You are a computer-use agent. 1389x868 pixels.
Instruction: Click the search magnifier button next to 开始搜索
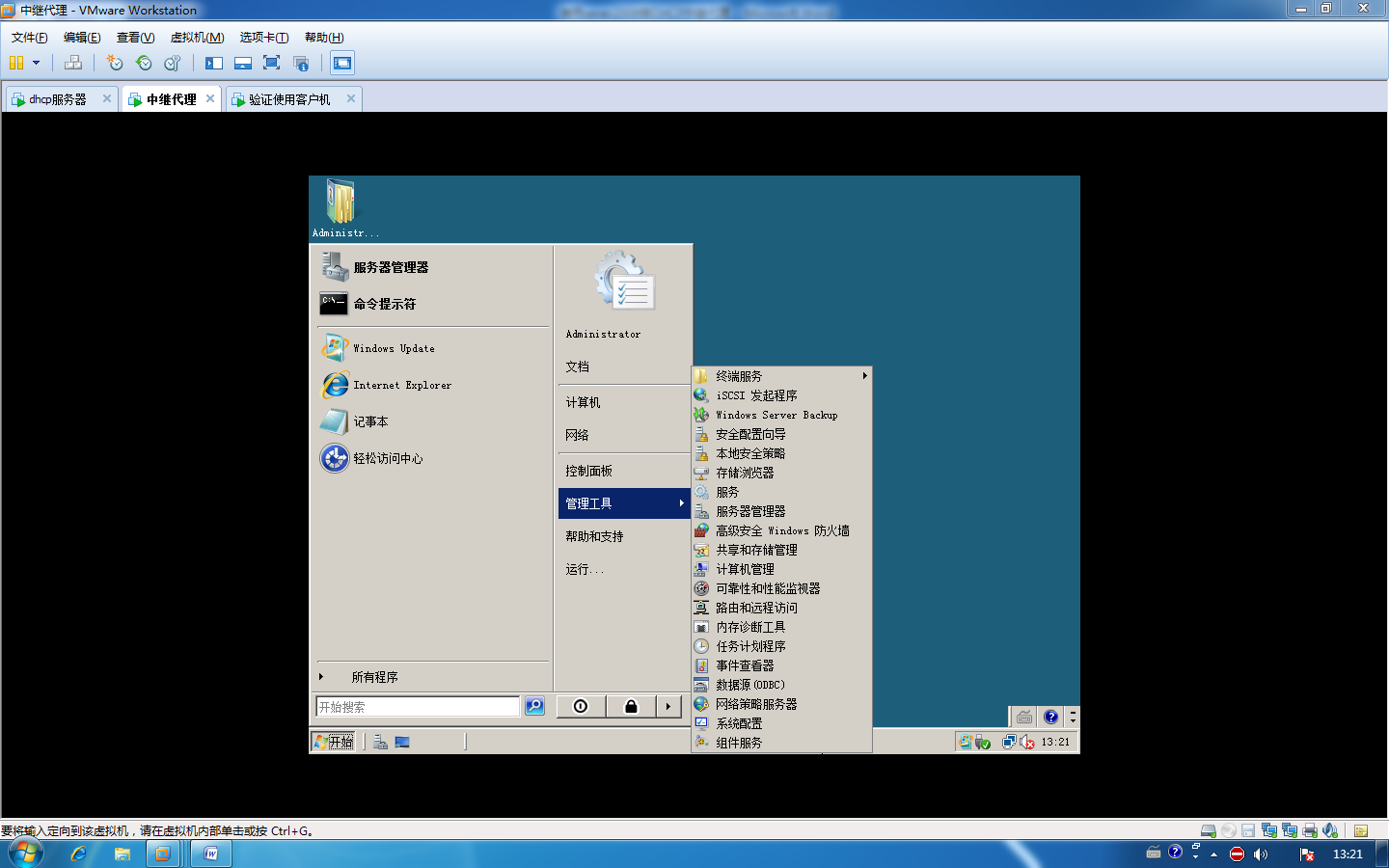[534, 707]
